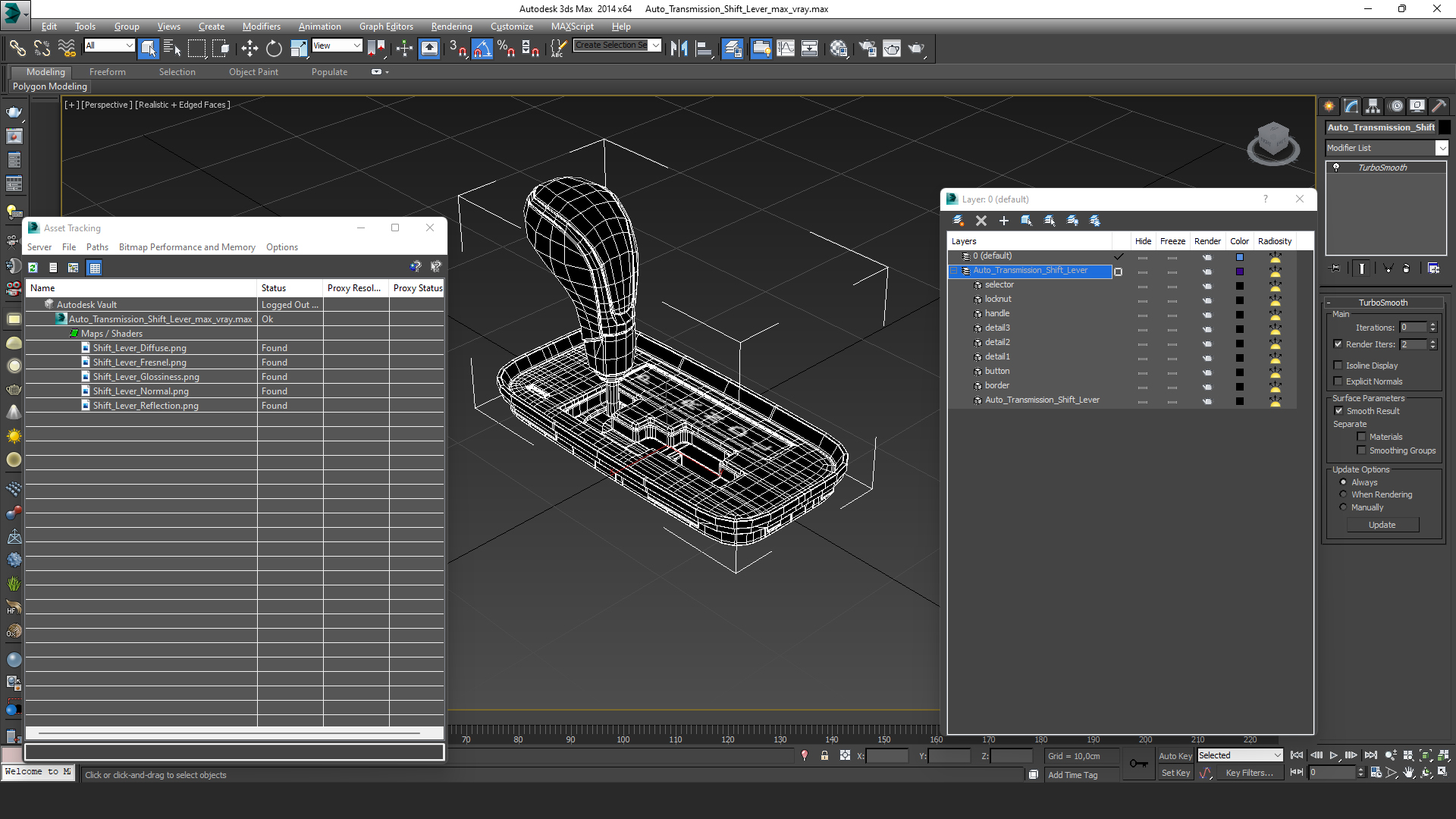Screen dimensions: 1456x819
Task: Switch Asset Tracking to table view icon
Action: (x=95, y=268)
